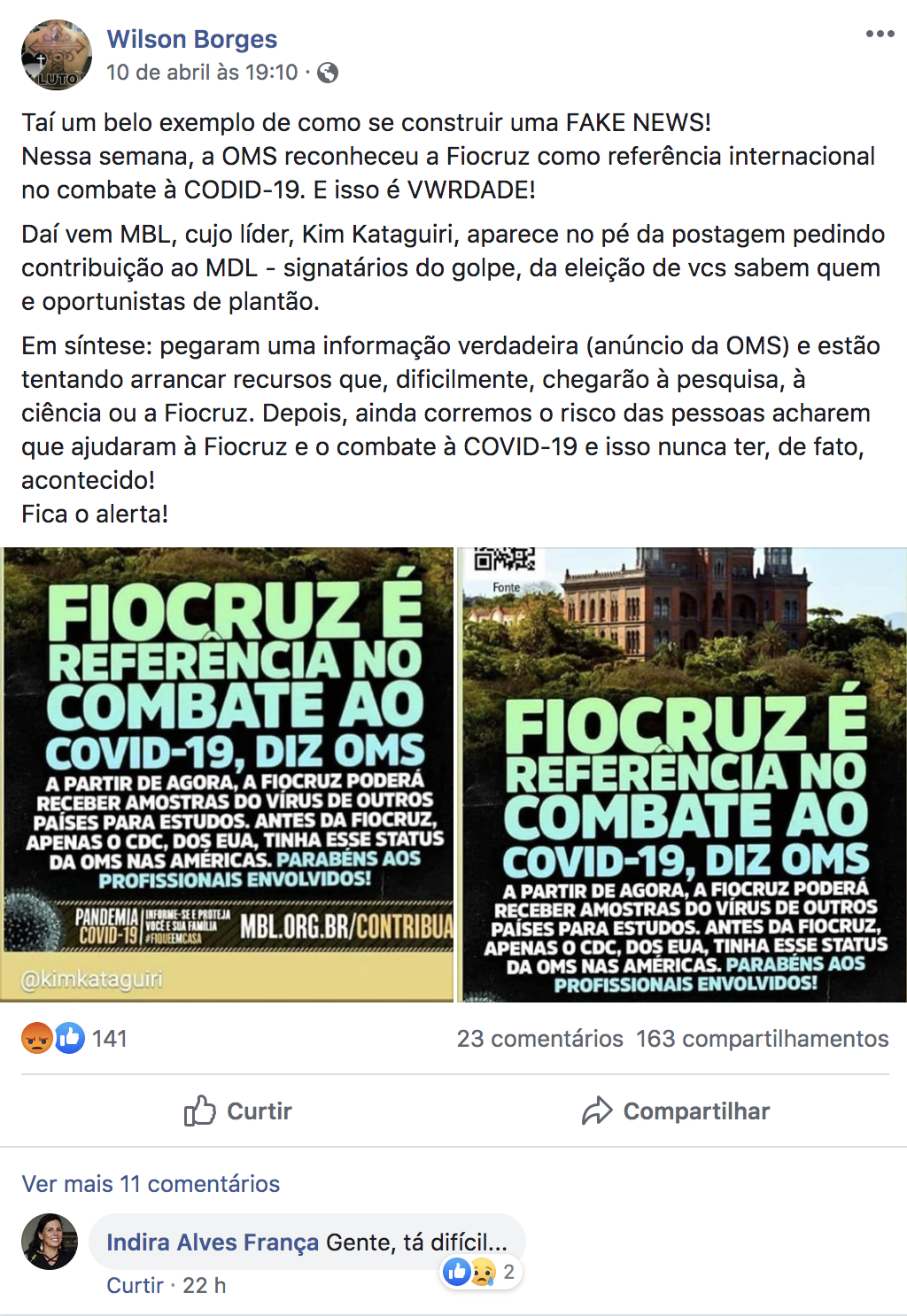This screenshot has width=907, height=1316.
Task: Like the post with Curtir button
Action: click(x=237, y=1111)
